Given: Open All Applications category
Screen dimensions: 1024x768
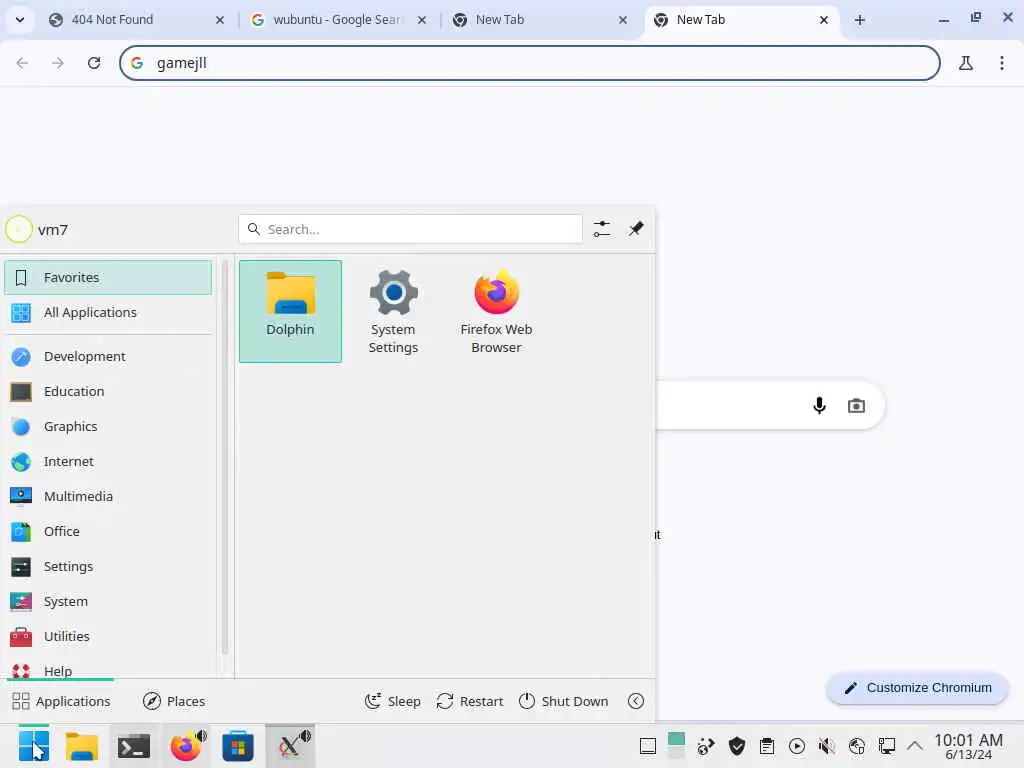Looking at the screenshot, I should click(x=108, y=313).
